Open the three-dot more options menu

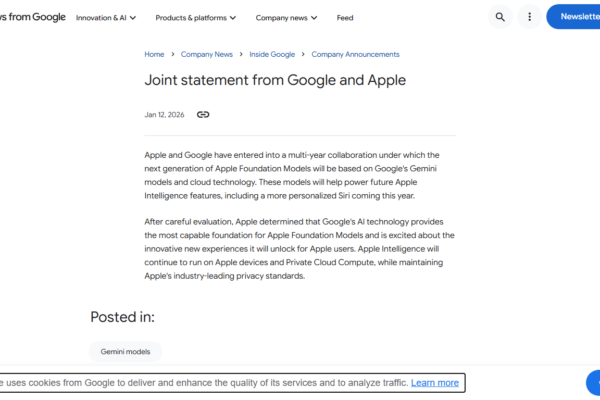pos(529,17)
